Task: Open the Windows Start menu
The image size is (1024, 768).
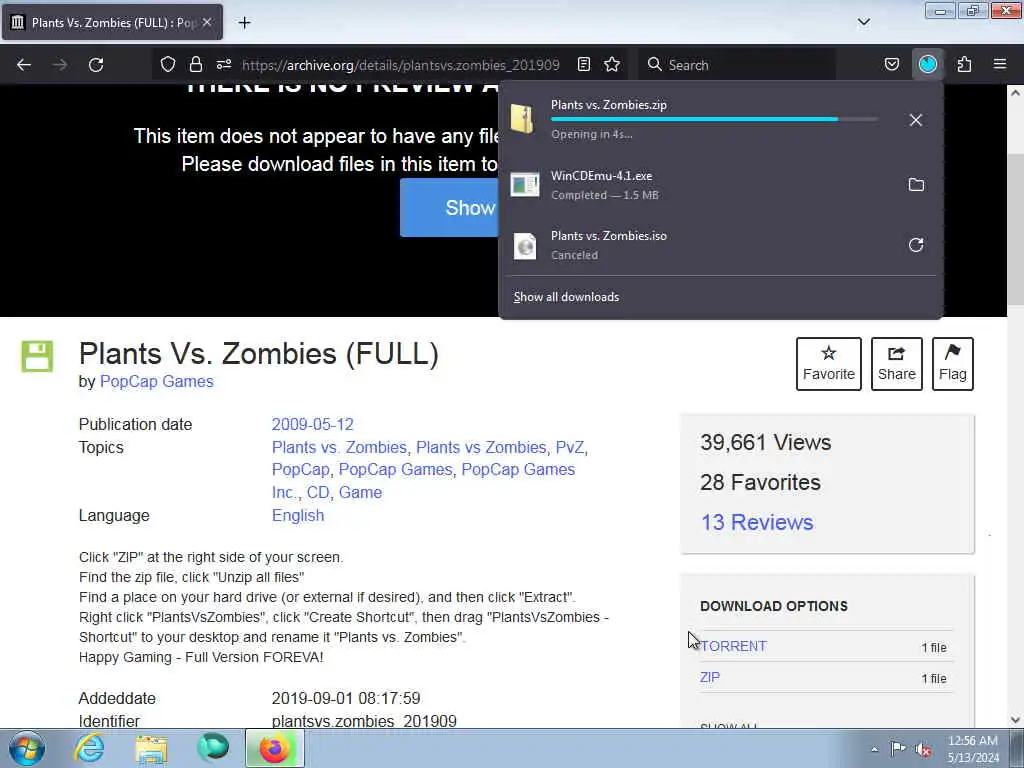Action: click(27, 748)
